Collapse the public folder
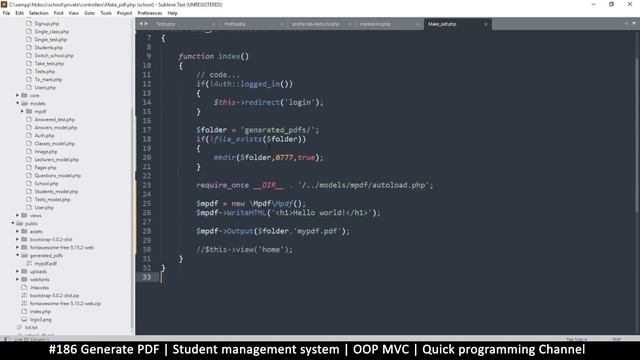Image resolution: width=640 pixels, height=360 pixels. pyautogui.click(x=13, y=223)
